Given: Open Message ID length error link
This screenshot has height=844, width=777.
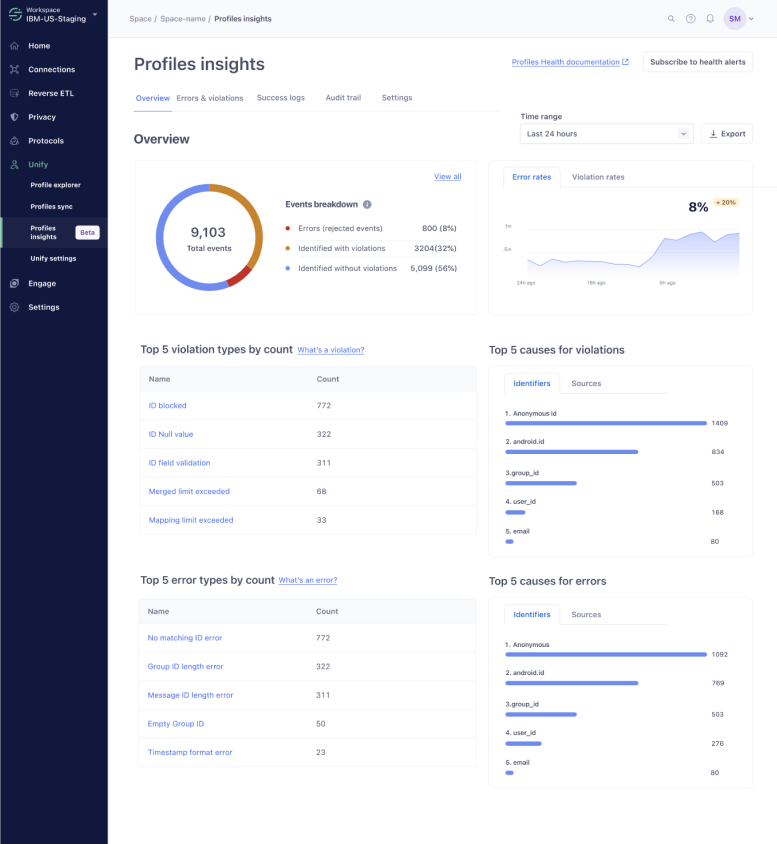Looking at the screenshot, I should (190, 695).
